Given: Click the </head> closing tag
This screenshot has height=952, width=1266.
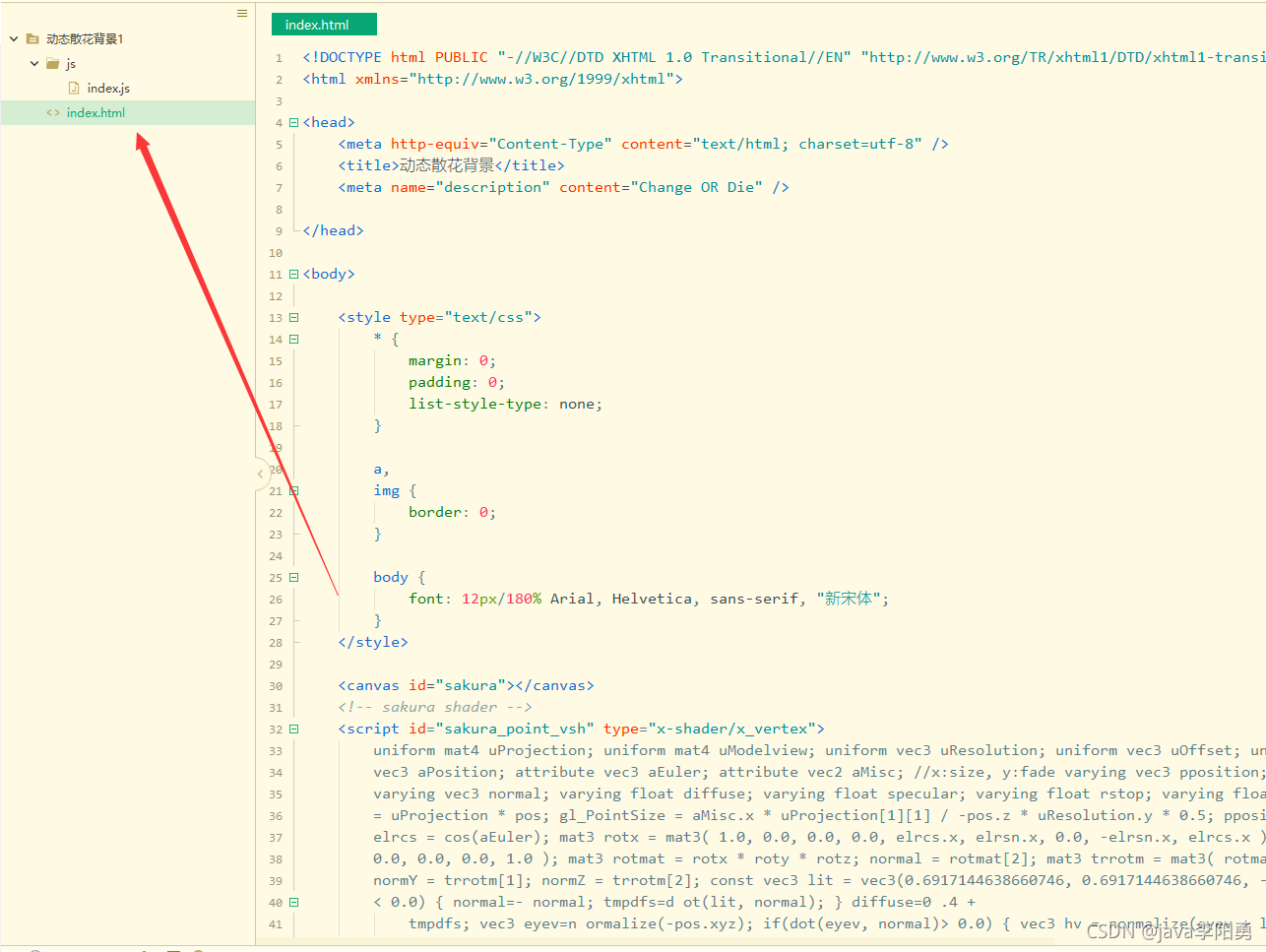Looking at the screenshot, I should pos(334,230).
